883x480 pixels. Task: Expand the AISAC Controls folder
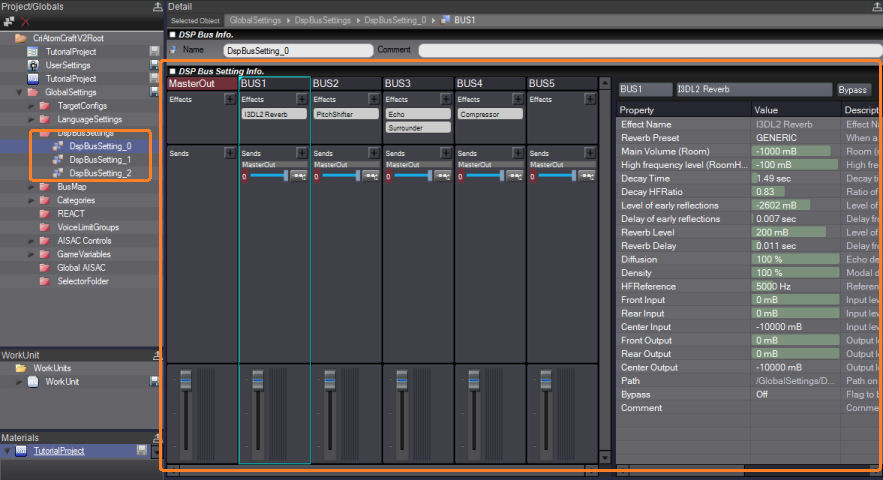[32, 241]
